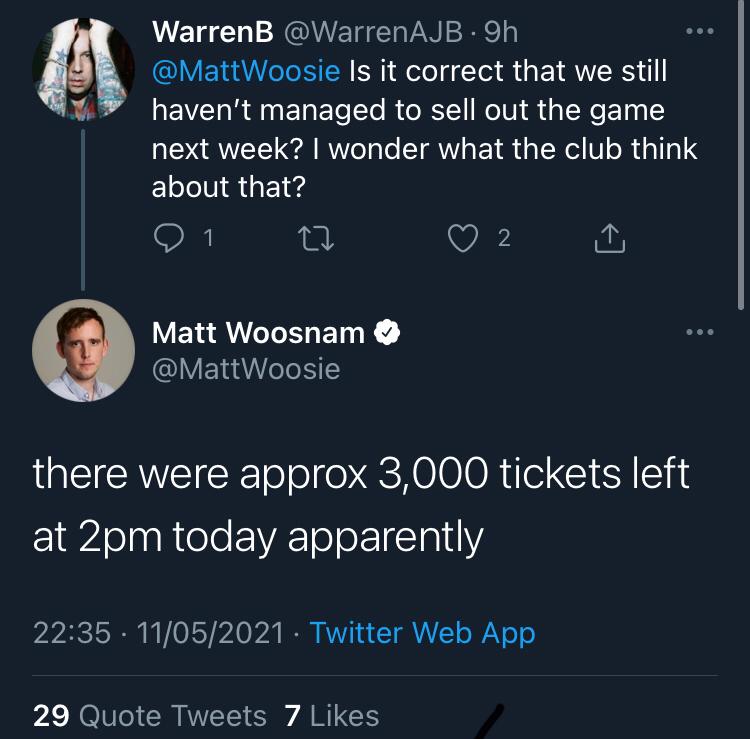Click the @MattWoosie mention in the reply
Screen dimensions: 750x739
point(246,72)
